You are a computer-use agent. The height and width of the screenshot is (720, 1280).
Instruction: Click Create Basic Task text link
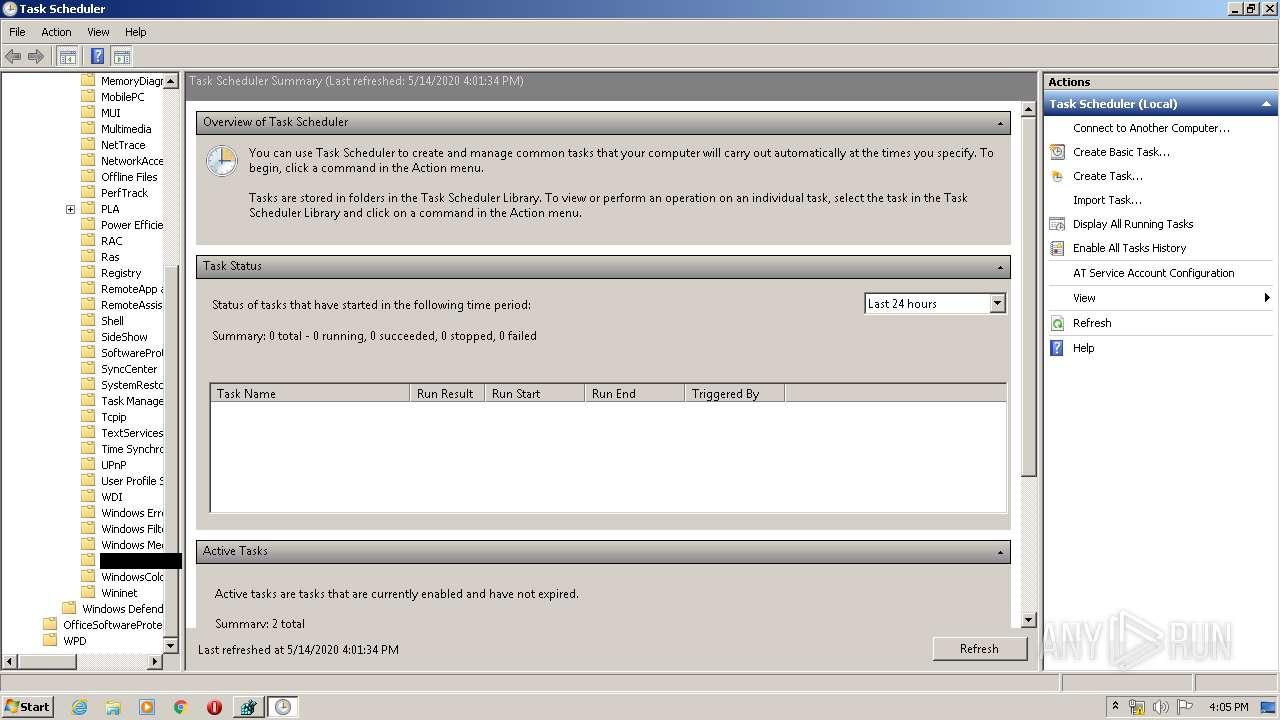pyautogui.click(x=1121, y=152)
